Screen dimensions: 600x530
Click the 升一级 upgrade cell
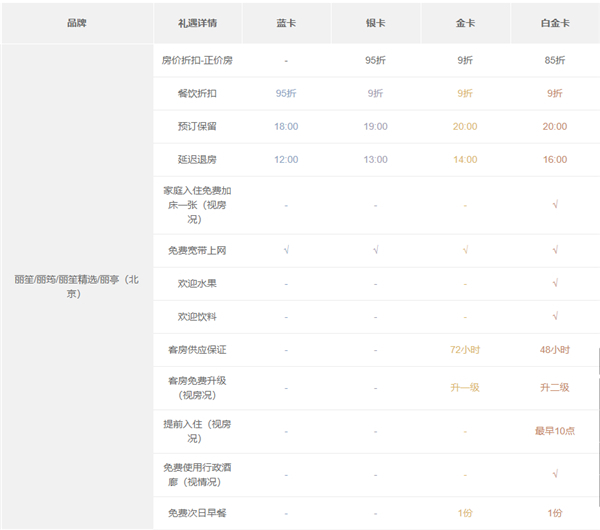[x=465, y=387]
